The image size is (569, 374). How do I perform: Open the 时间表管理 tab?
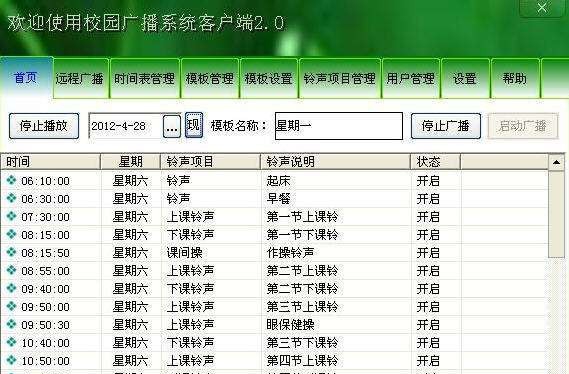(x=145, y=78)
